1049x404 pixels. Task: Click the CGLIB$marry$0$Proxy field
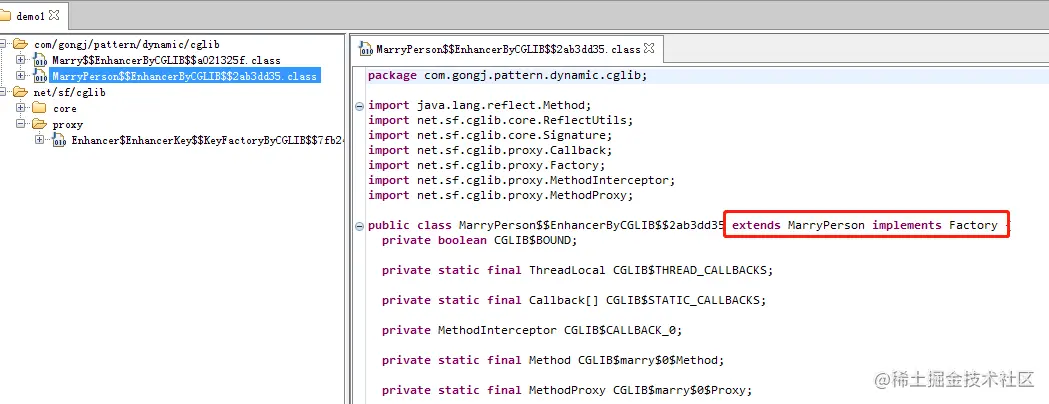(567, 391)
